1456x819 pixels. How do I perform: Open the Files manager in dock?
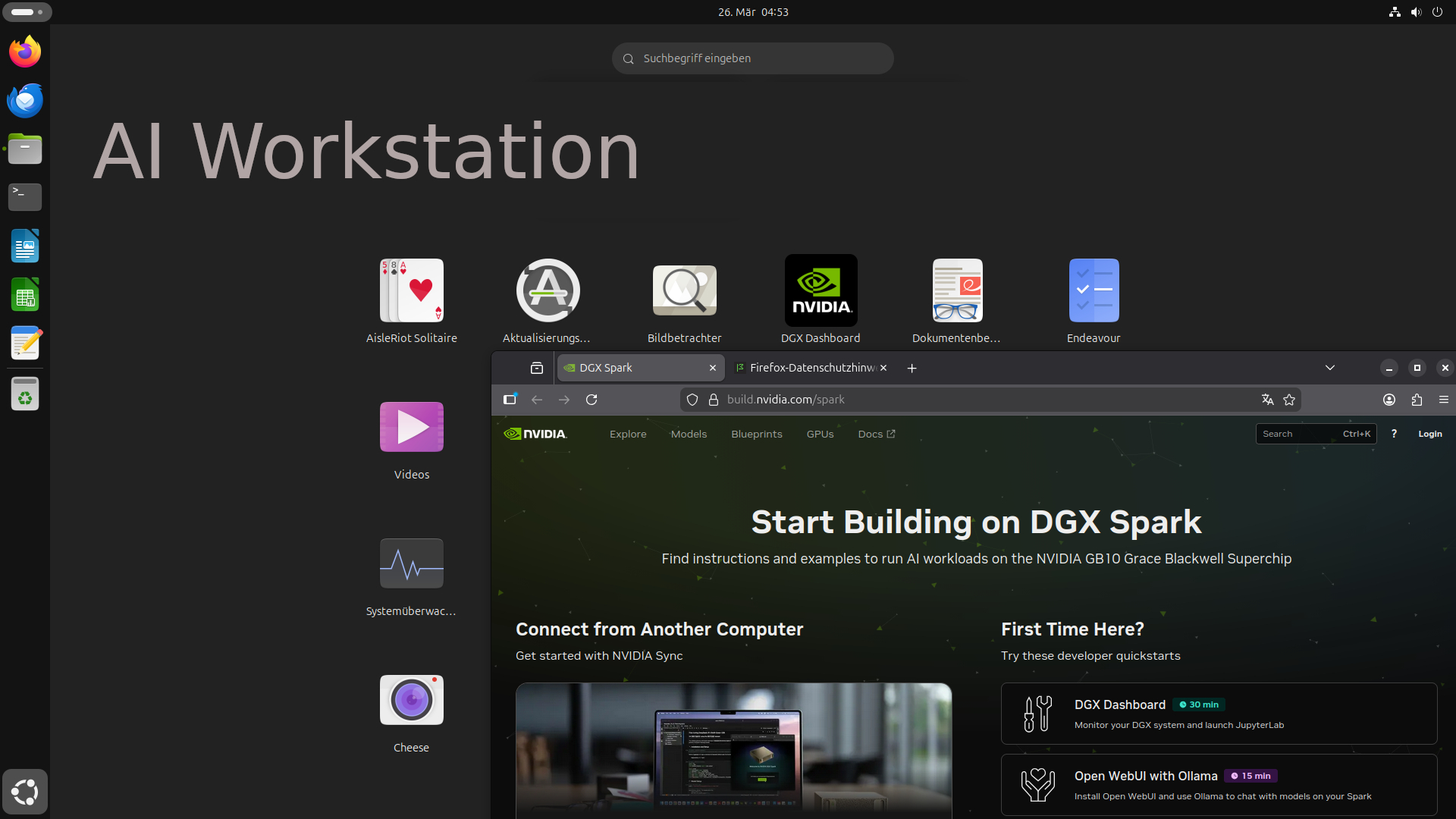pyautogui.click(x=25, y=149)
